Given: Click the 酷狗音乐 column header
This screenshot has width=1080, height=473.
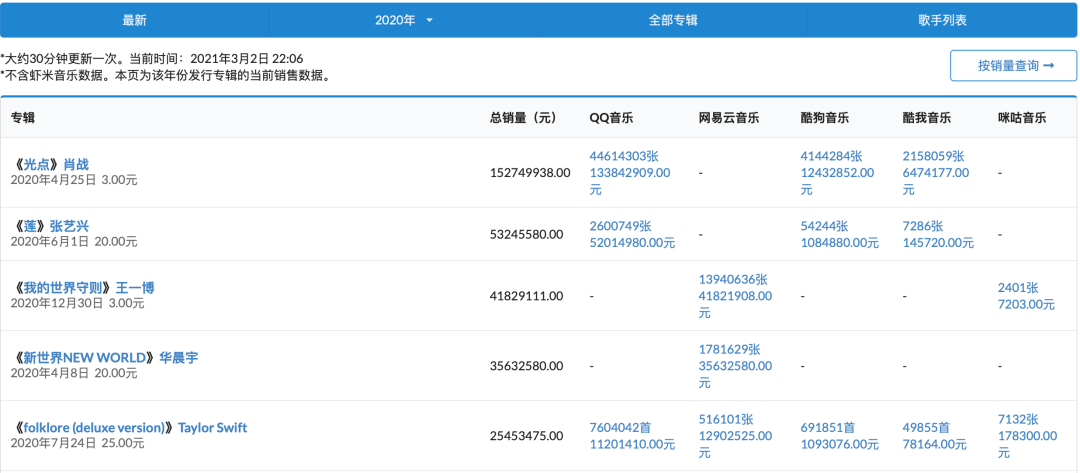Looking at the screenshot, I should [824, 118].
